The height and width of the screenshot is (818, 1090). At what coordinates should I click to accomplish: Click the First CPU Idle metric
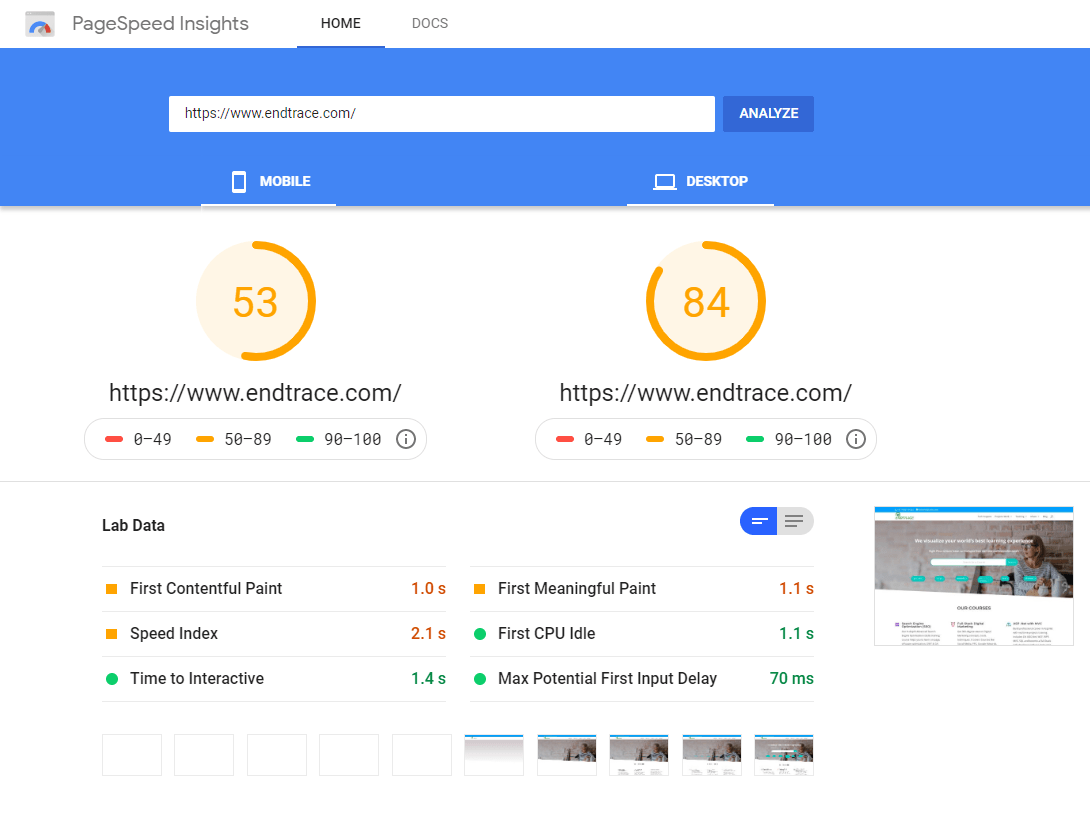(x=642, y=634)
